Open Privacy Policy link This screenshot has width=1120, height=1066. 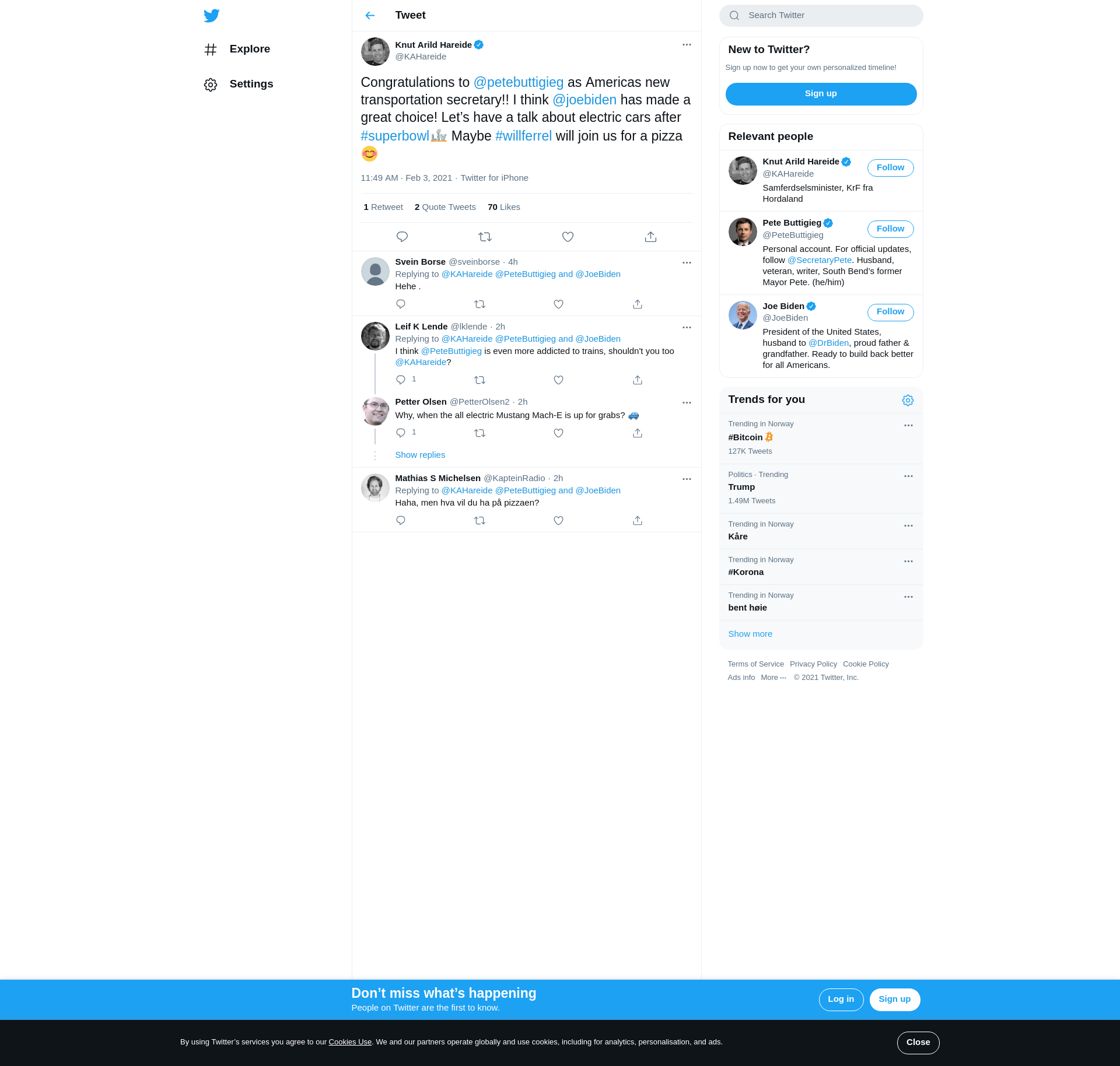pyautogui.click(x=813, y=664)
